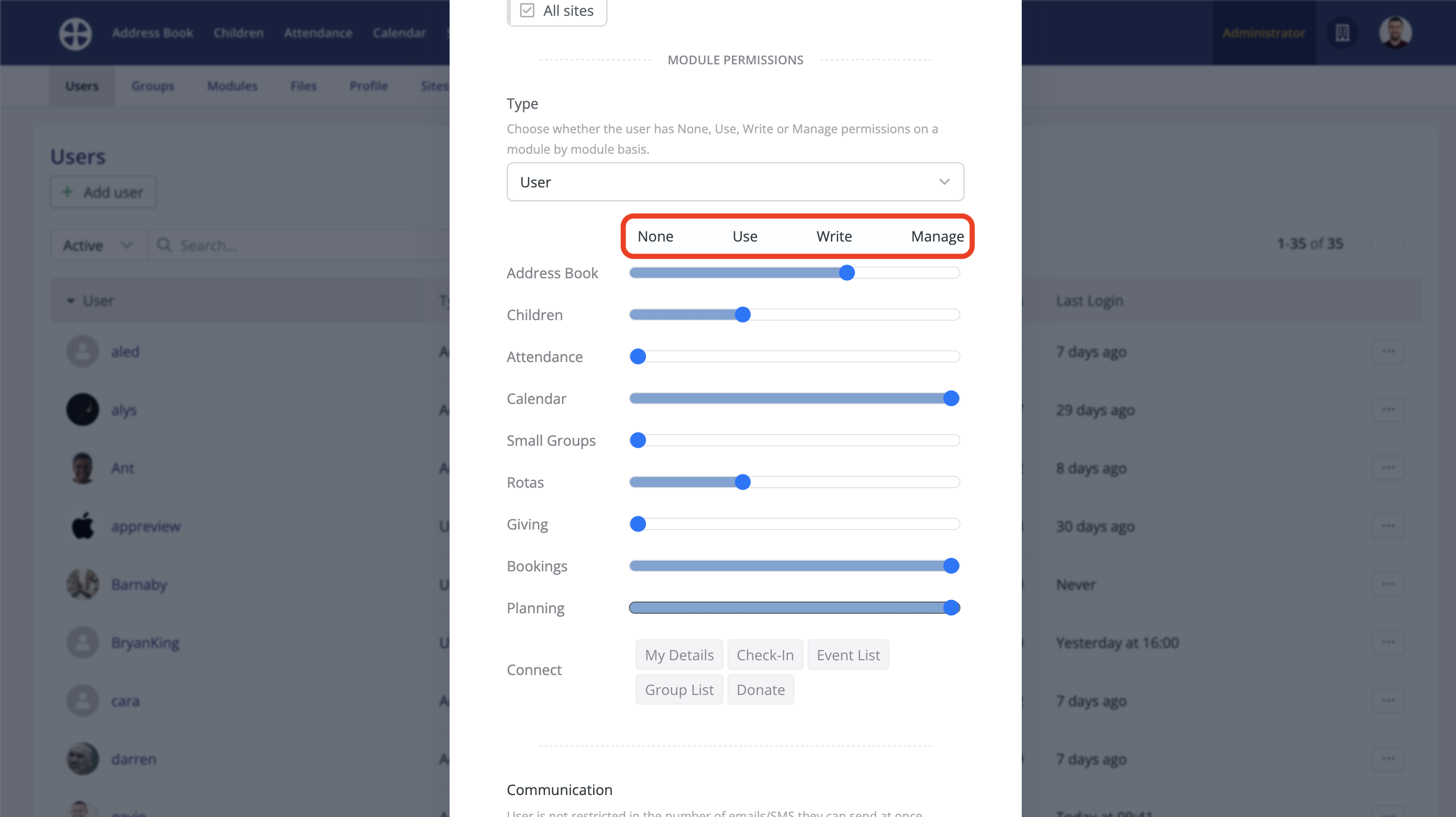
Task: Click the Add user button
Action: 103,192
